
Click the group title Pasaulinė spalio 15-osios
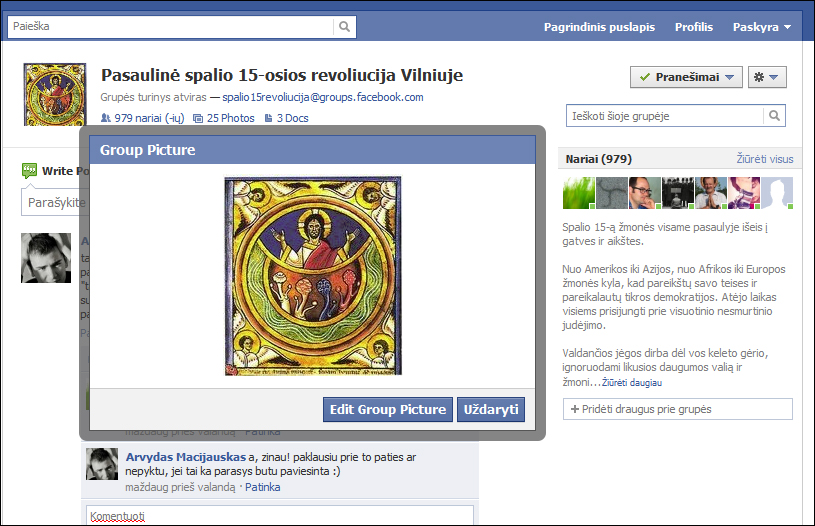coord(282,75)
